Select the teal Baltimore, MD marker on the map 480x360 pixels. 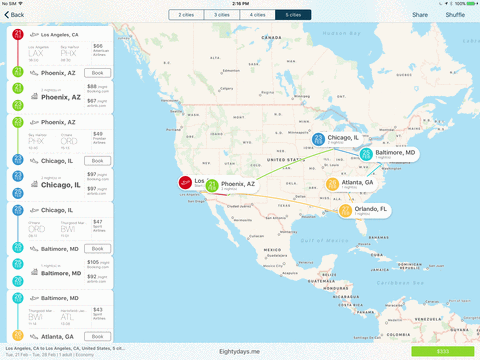pos(366,154)
